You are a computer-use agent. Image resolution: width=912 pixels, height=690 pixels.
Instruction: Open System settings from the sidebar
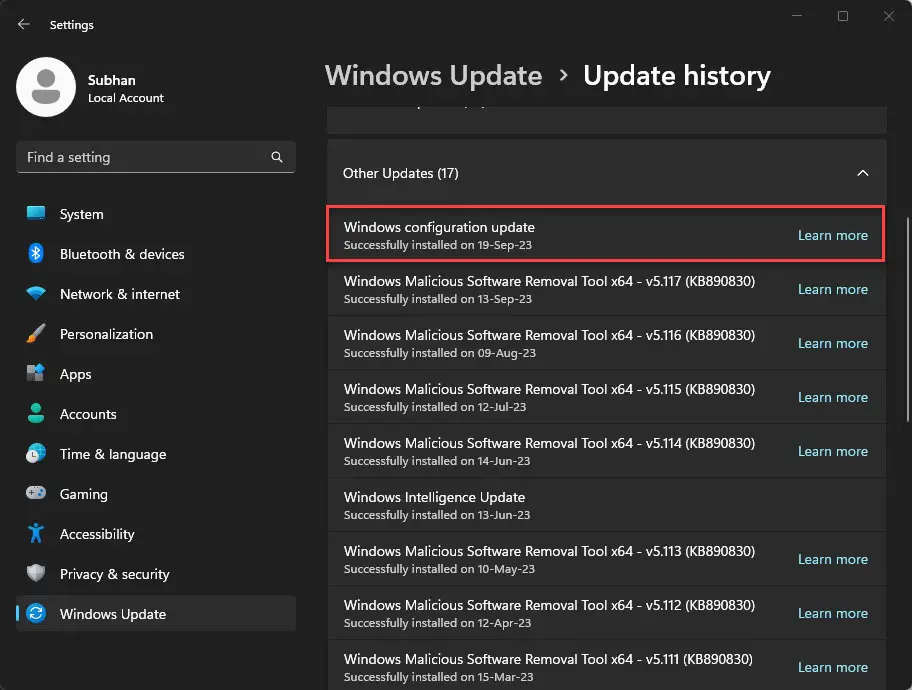pos(80,214)
